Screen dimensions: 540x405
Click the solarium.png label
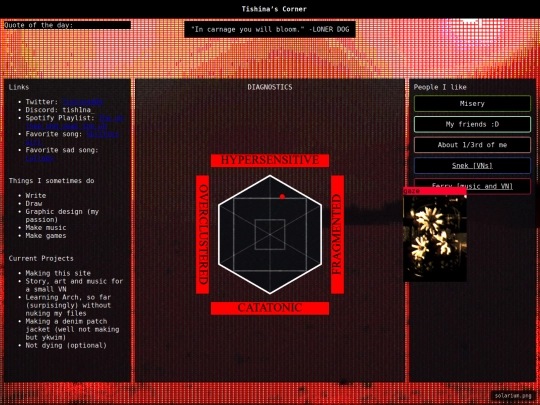[x=513, y=396]
